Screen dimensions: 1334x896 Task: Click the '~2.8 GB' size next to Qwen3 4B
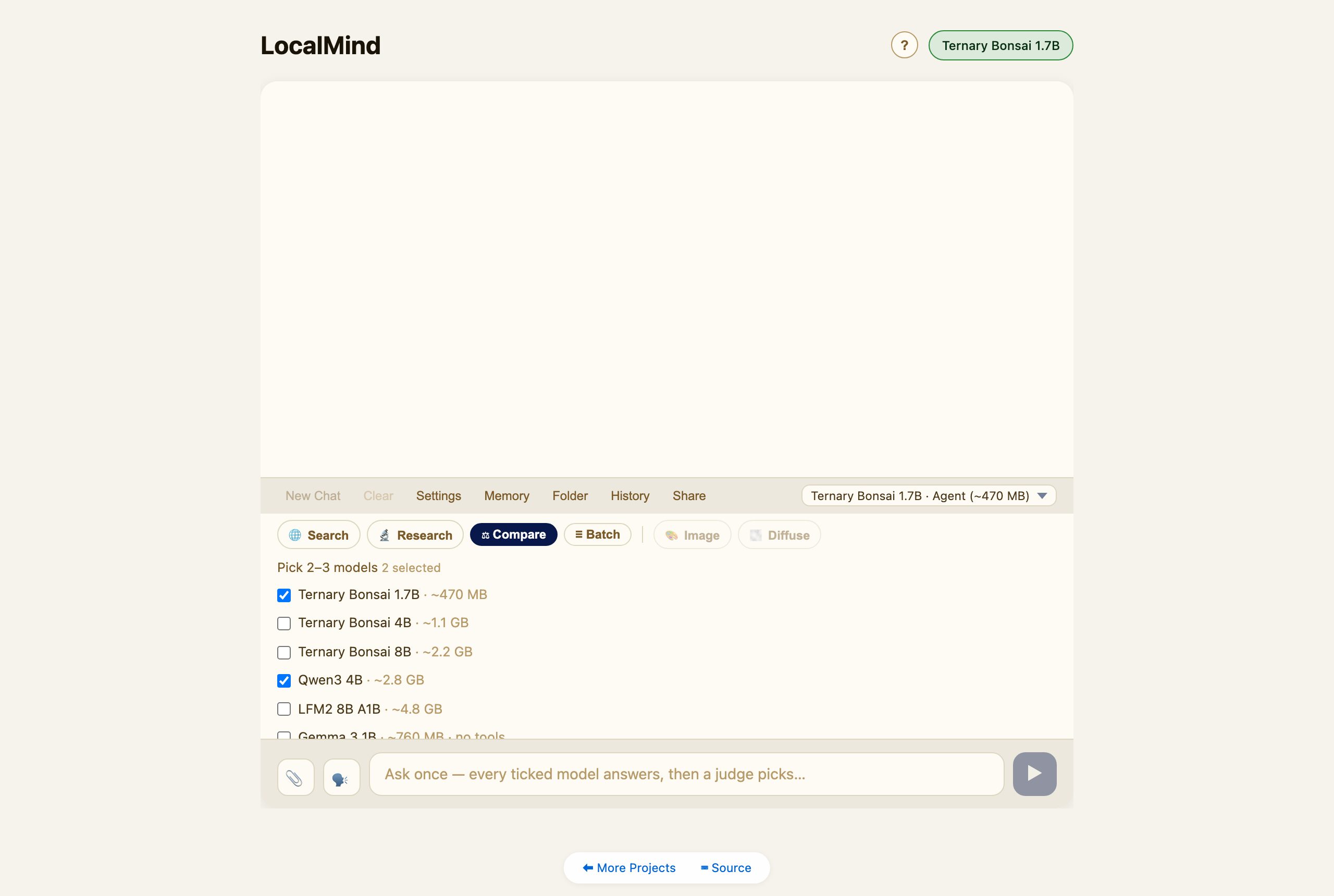[x=399, y=680]
